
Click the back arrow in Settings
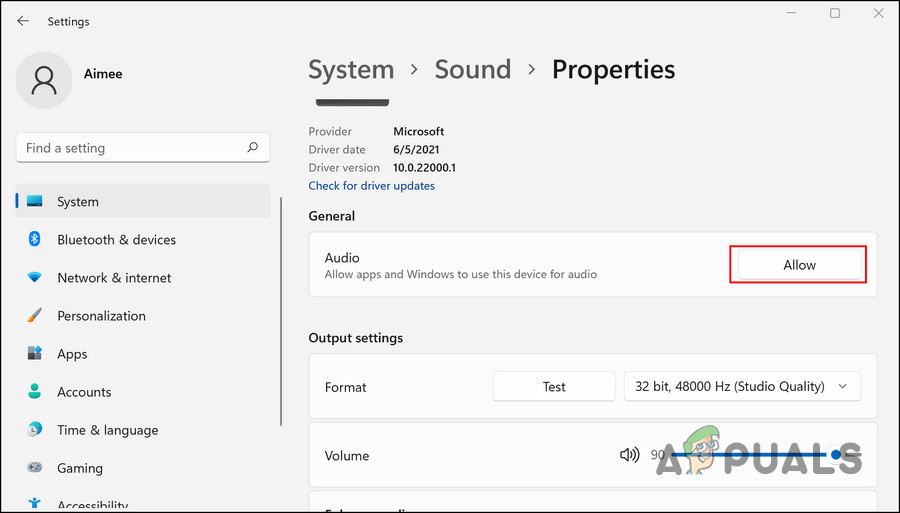click(23, 21)
